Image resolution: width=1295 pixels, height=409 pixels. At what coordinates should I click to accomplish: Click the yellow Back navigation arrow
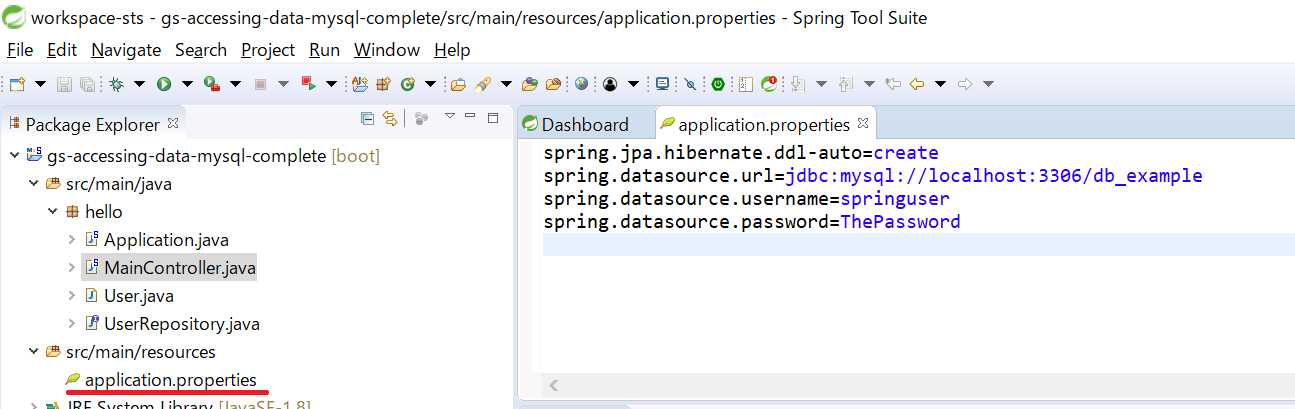[916, 84]
